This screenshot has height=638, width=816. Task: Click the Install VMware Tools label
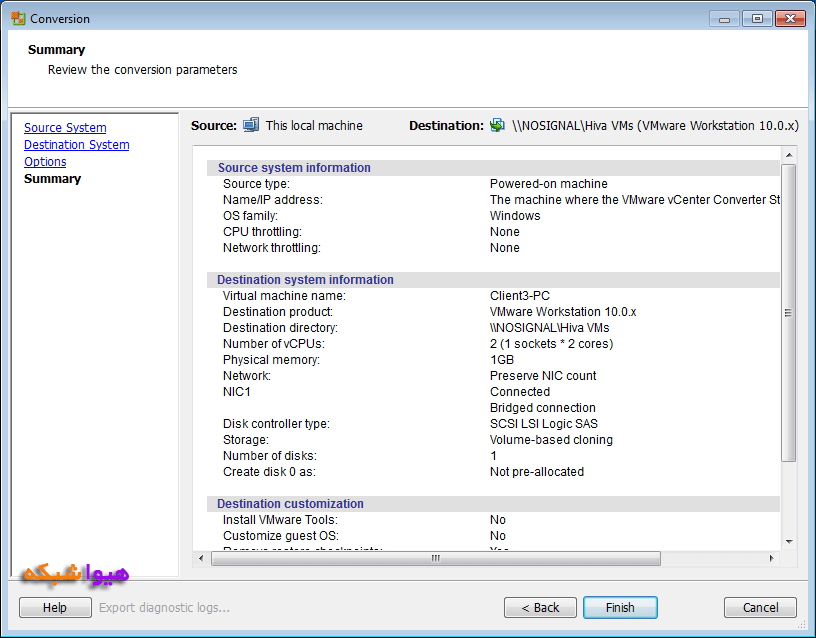[x=280, y=520]
